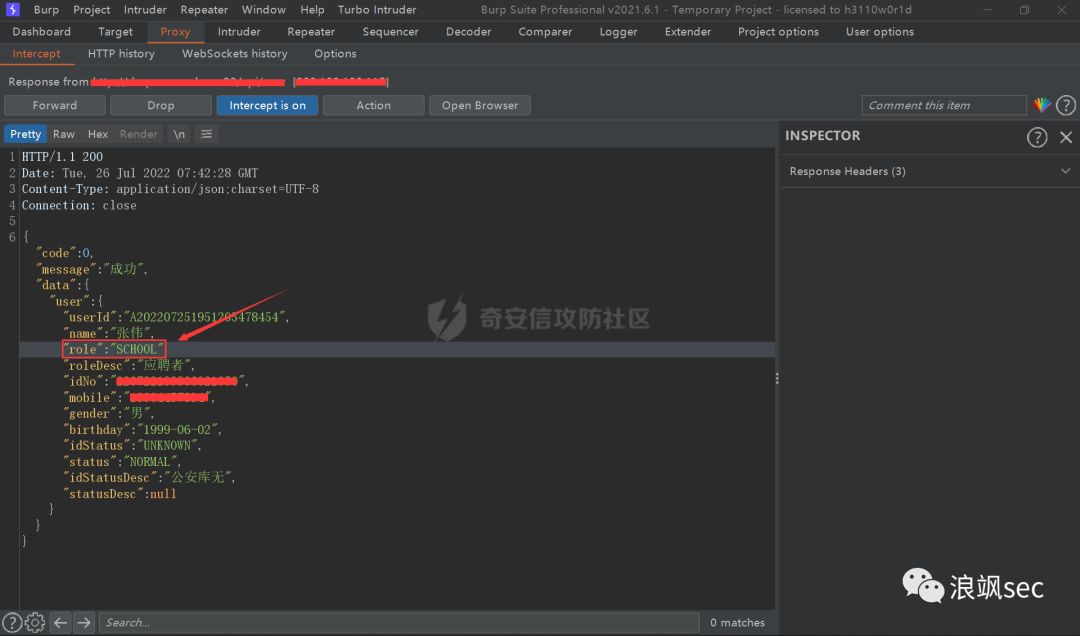Click the "status":"NORMAL" line
The height and width of the screenshot is (636, 1080).
(x=122, y=462)
